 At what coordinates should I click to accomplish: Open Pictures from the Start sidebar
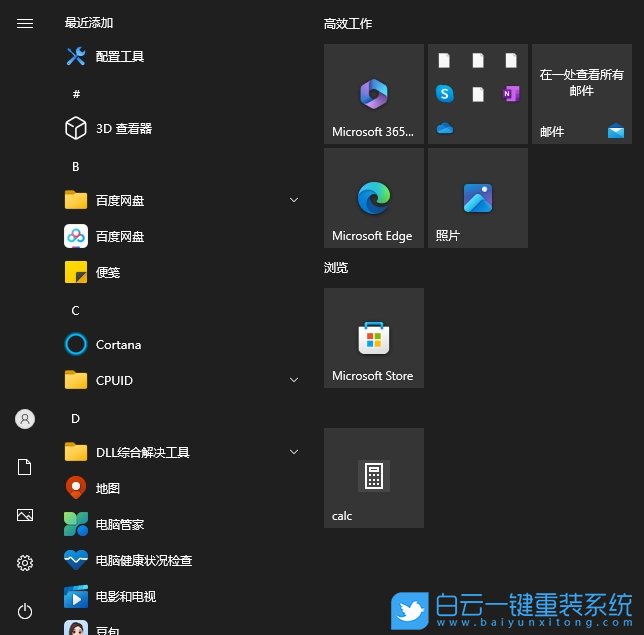click(x=25, y=515)
